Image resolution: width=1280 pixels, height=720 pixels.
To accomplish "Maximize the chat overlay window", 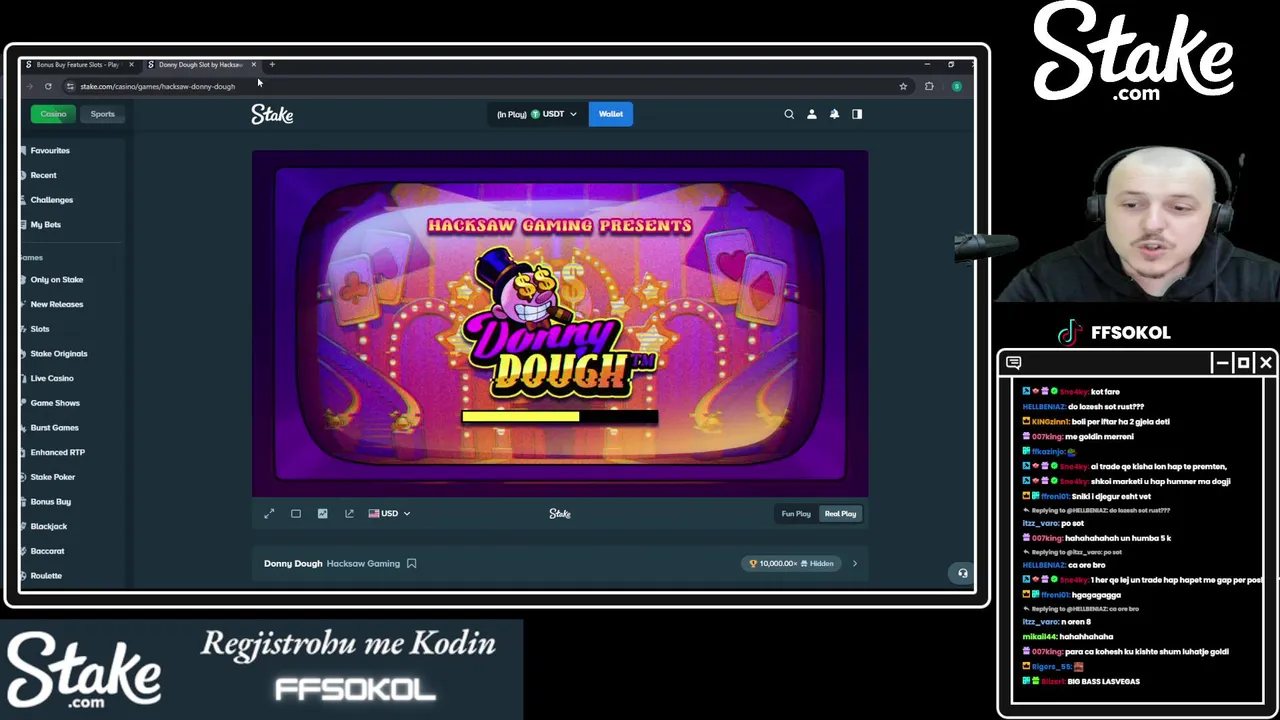I will pos(1243,362).
